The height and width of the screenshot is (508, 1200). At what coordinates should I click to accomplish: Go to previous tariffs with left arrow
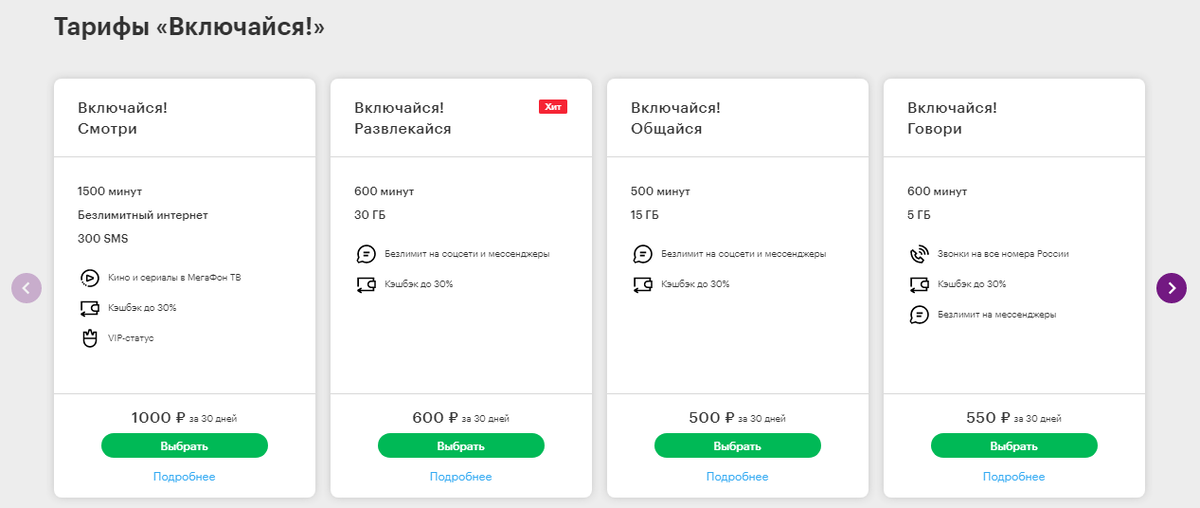pos(27,288)
